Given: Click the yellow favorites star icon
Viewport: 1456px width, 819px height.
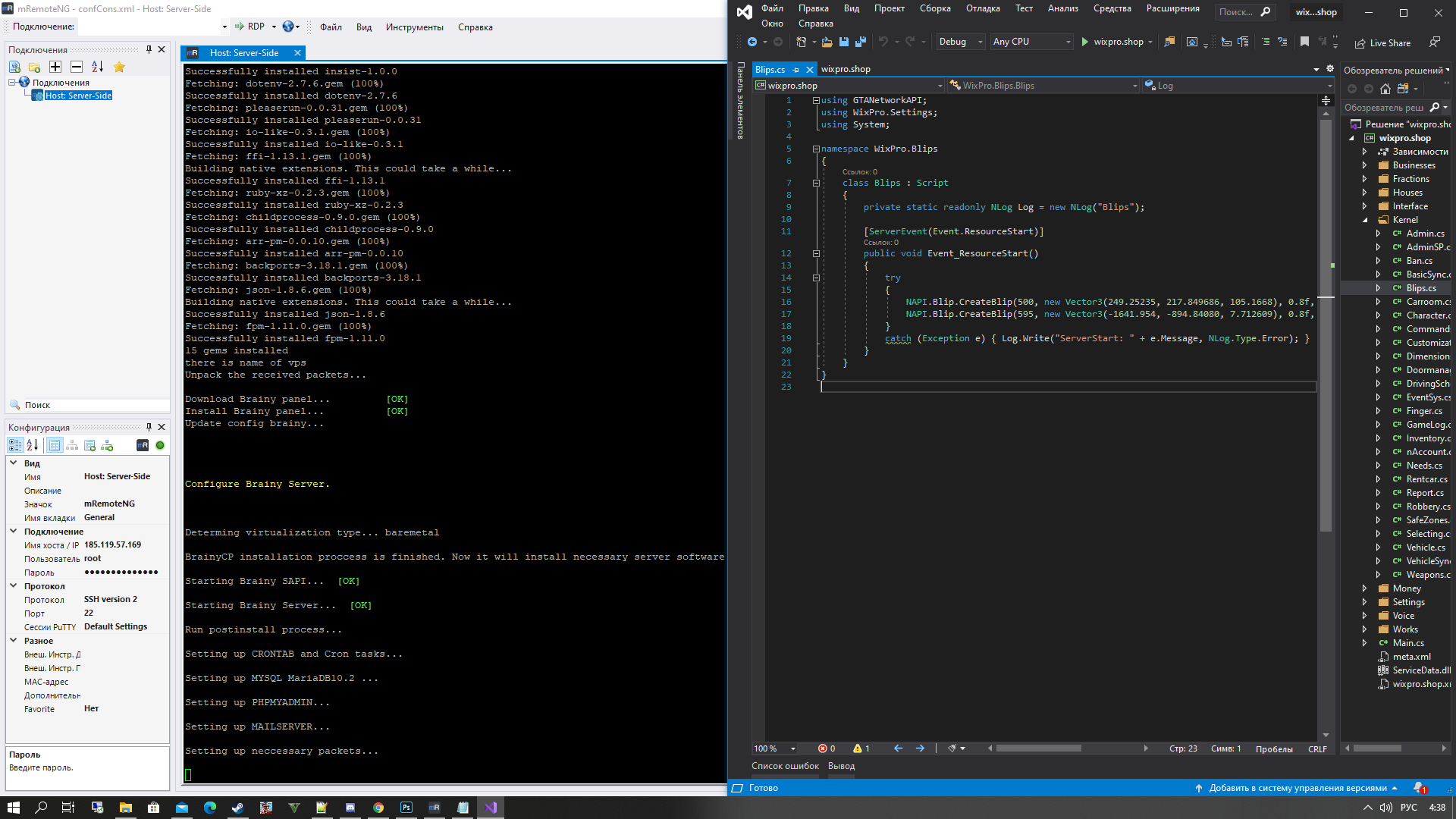Looking at the screenshot, I should 119,67.
